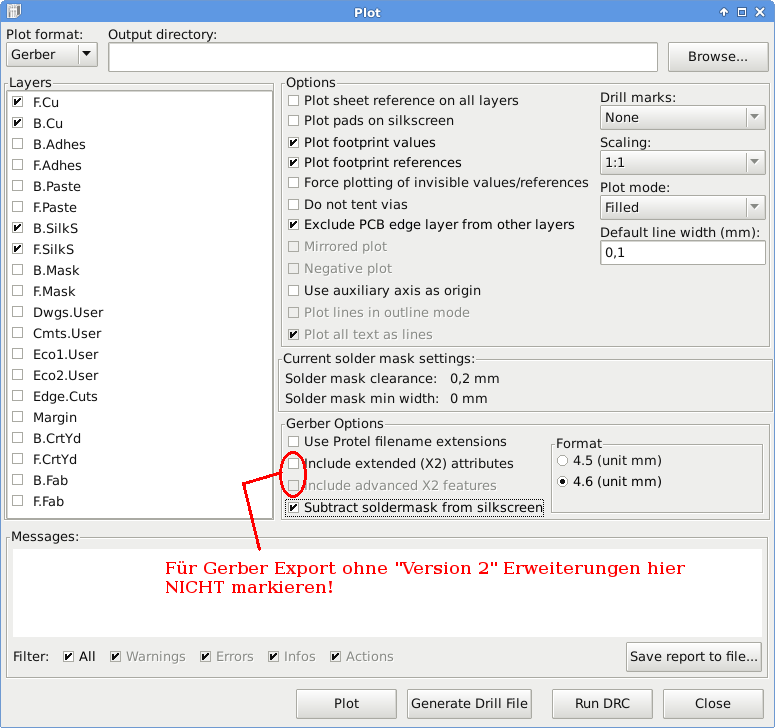Click the Generate Drill File button

tap(470, 704)
